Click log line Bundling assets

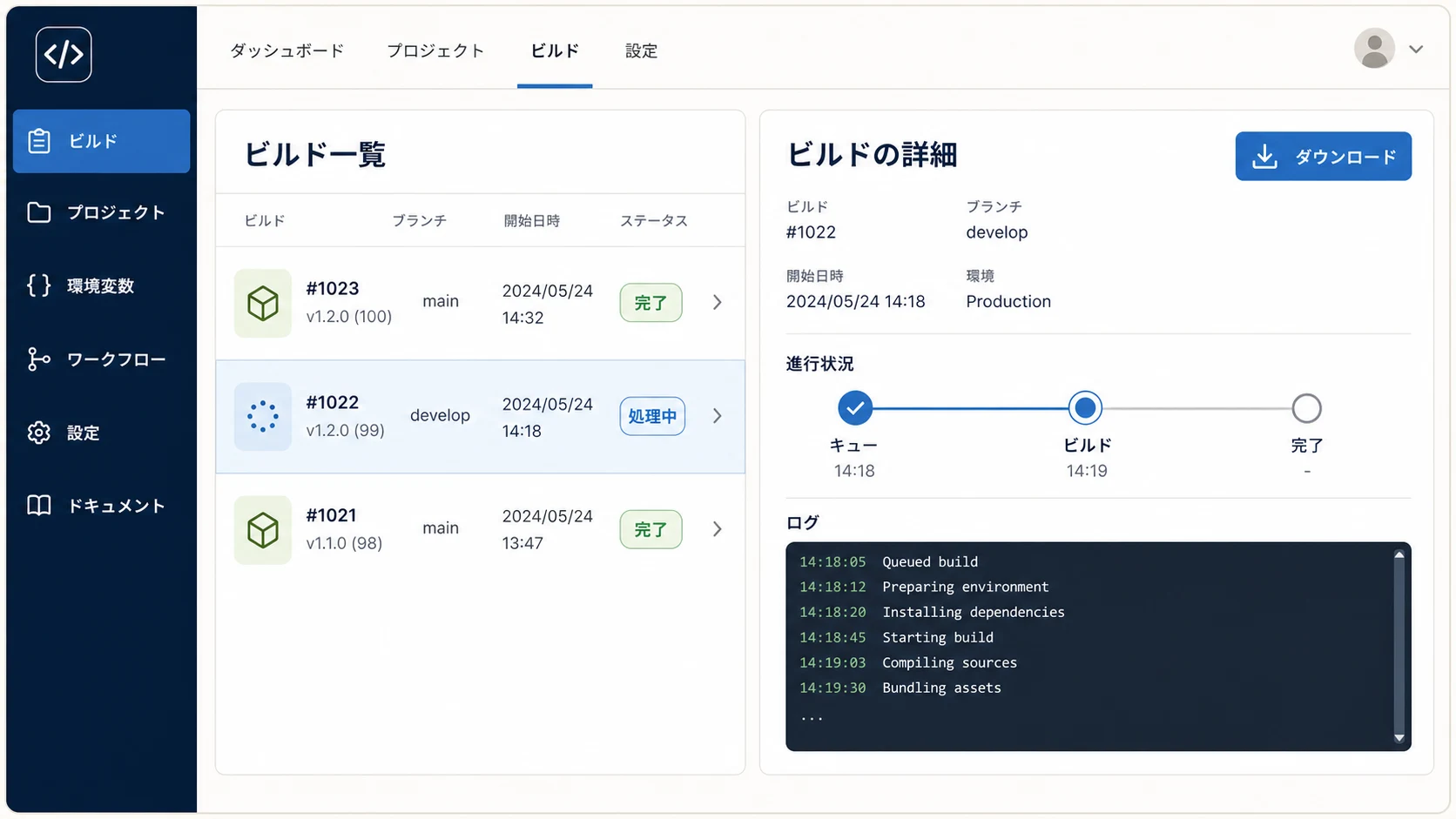[x=942, y=688]
